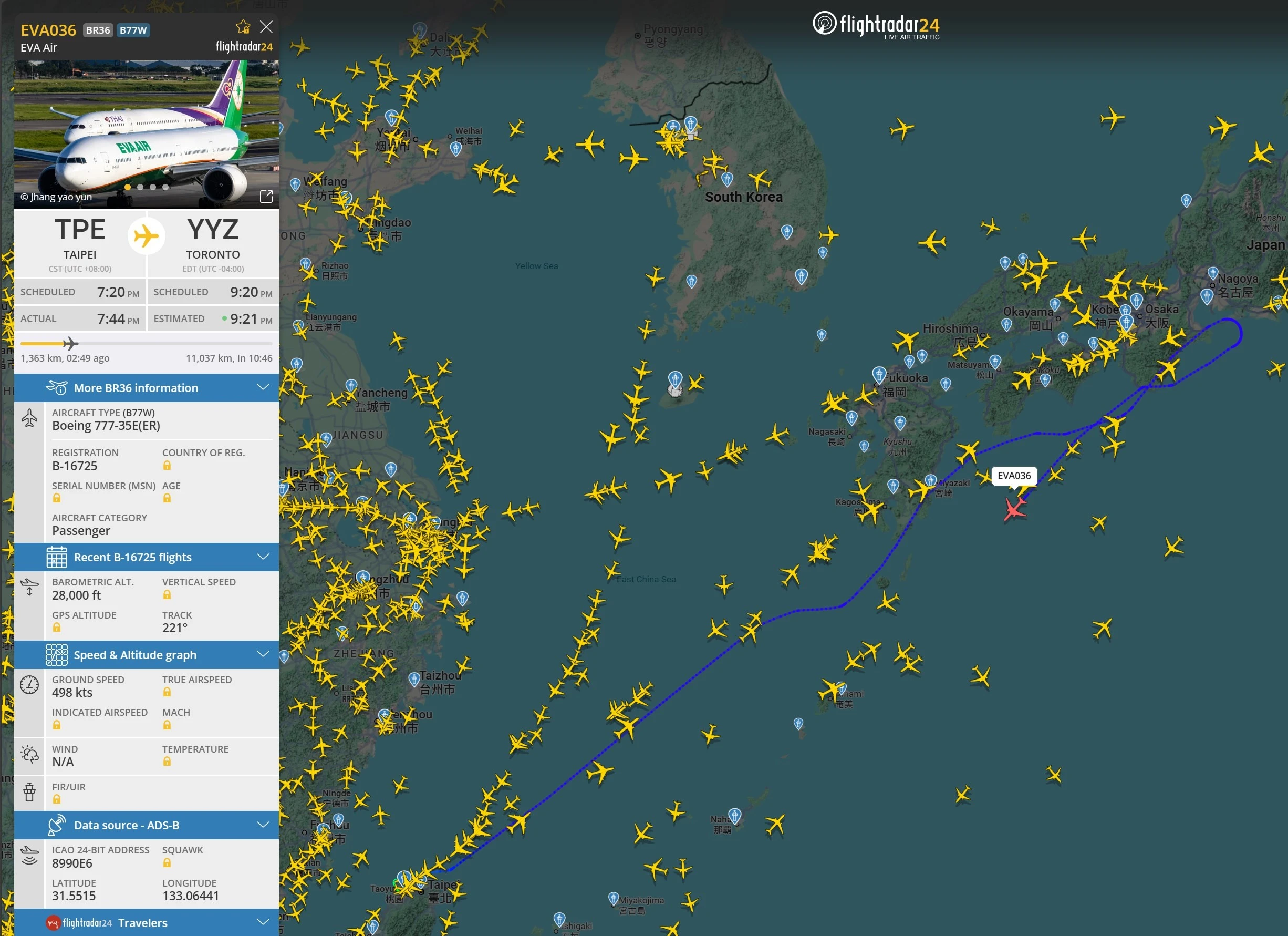This screenshot has width=1288, height=936.
Task: Select the first photo carousel dot
Action: click(128, 187)
